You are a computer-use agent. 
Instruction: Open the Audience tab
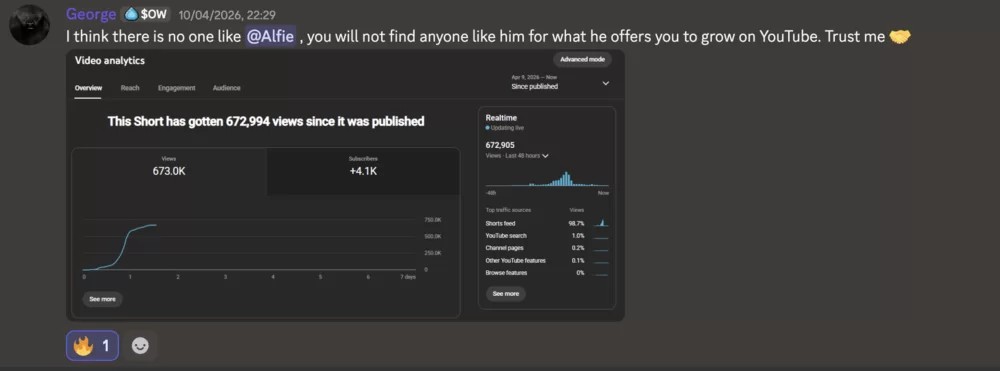click(226, 88)
